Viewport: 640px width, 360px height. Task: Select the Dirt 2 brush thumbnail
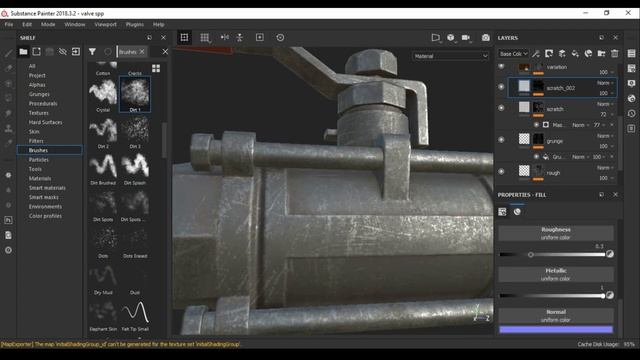103,130
